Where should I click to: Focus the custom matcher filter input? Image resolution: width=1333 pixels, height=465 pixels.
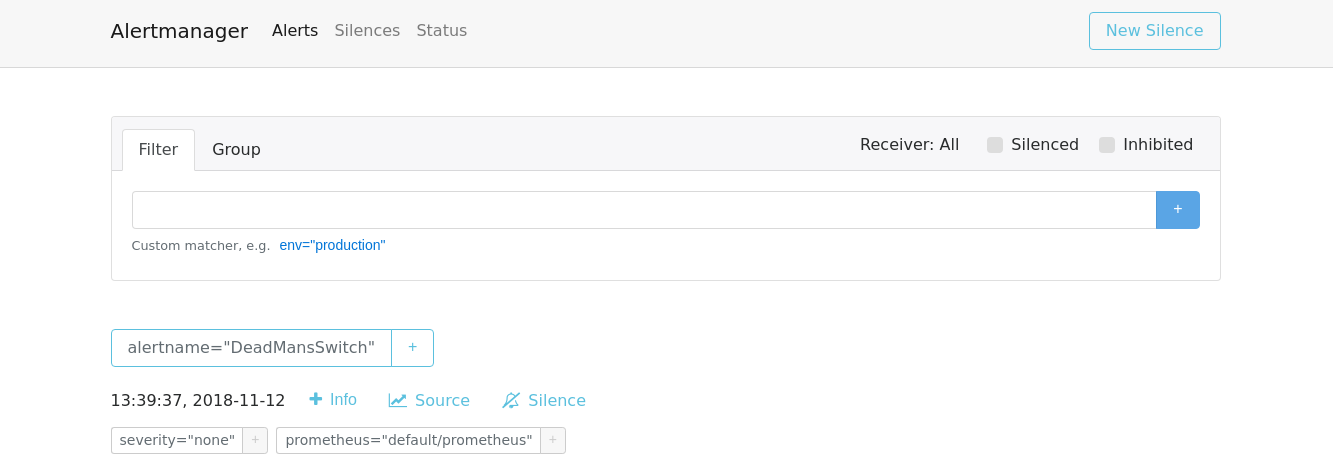(x=643, y=210)
